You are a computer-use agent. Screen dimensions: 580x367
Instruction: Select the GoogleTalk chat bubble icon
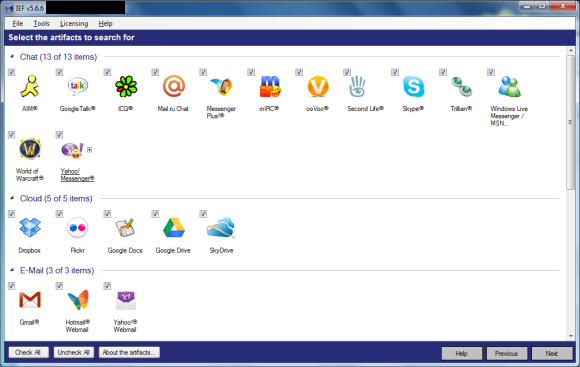click(77, 86)
